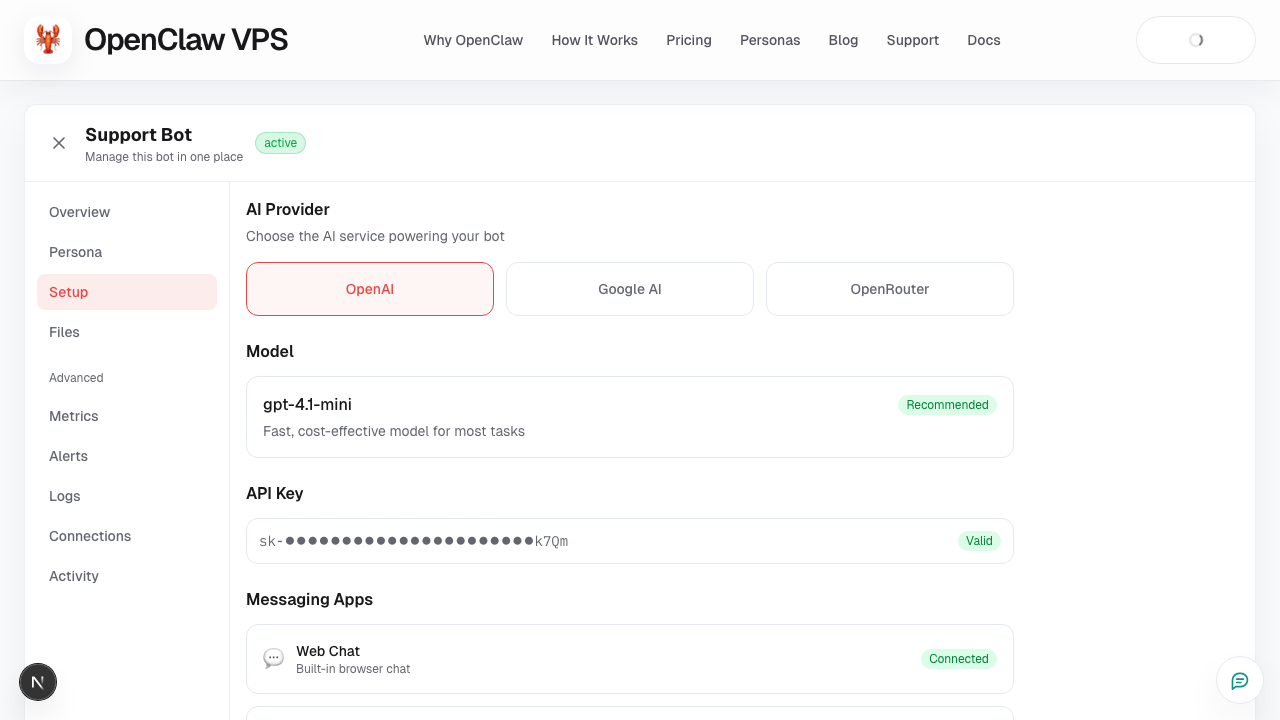Open the Metrics page
The width and height of the screenshot is (1280, 720).
[x=74, y=416]
